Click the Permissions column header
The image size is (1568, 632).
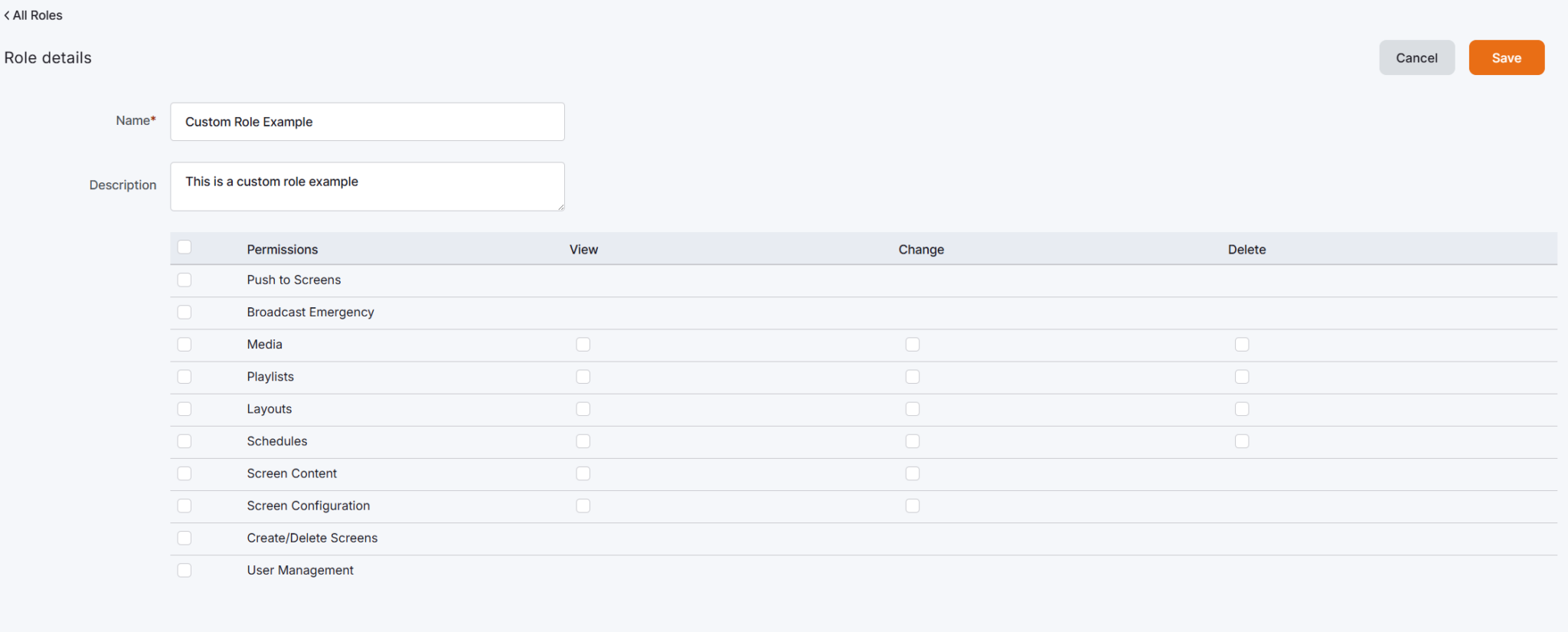click(x=282, y=249)
